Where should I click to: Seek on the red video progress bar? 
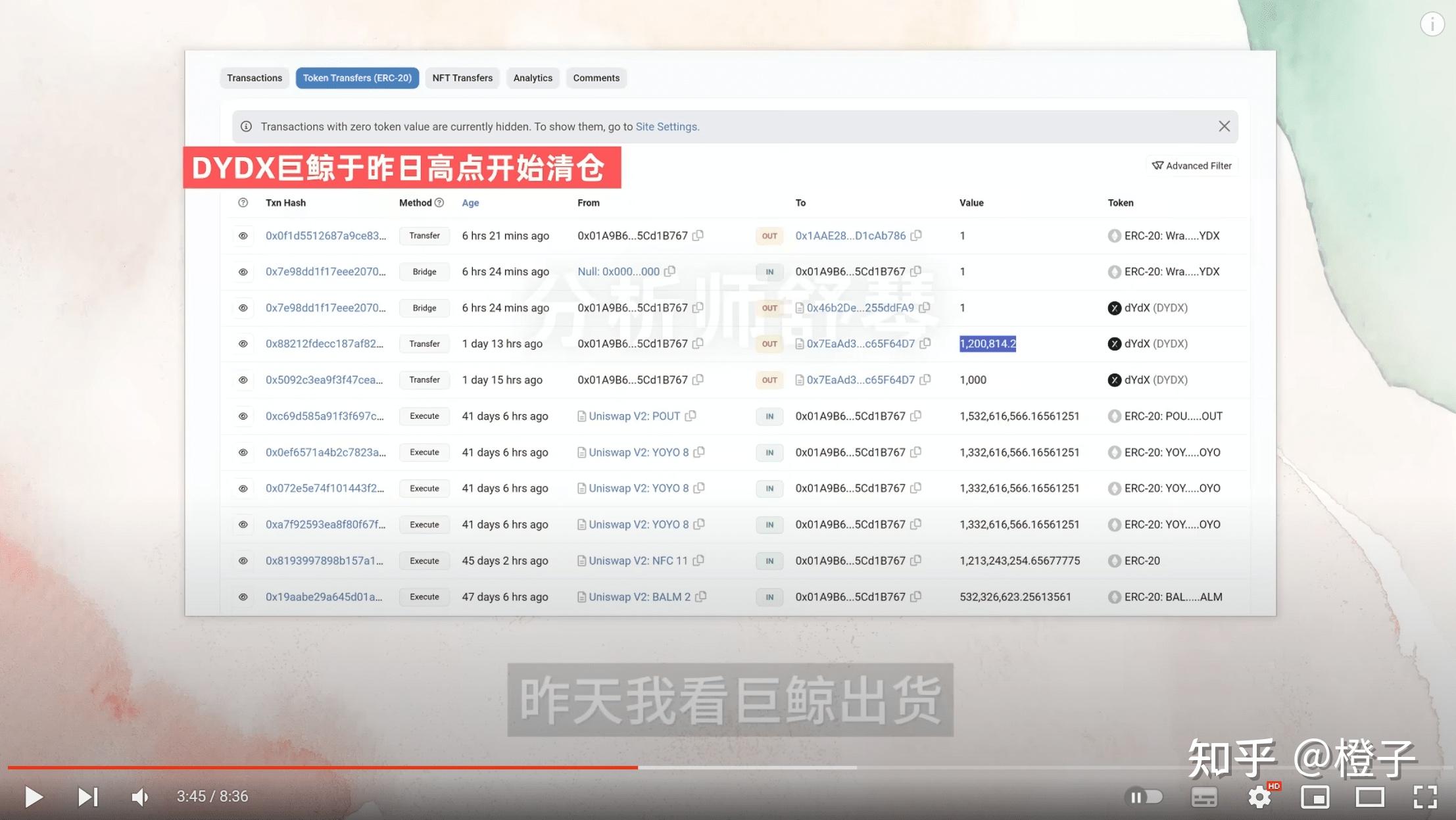click(322, 767)
